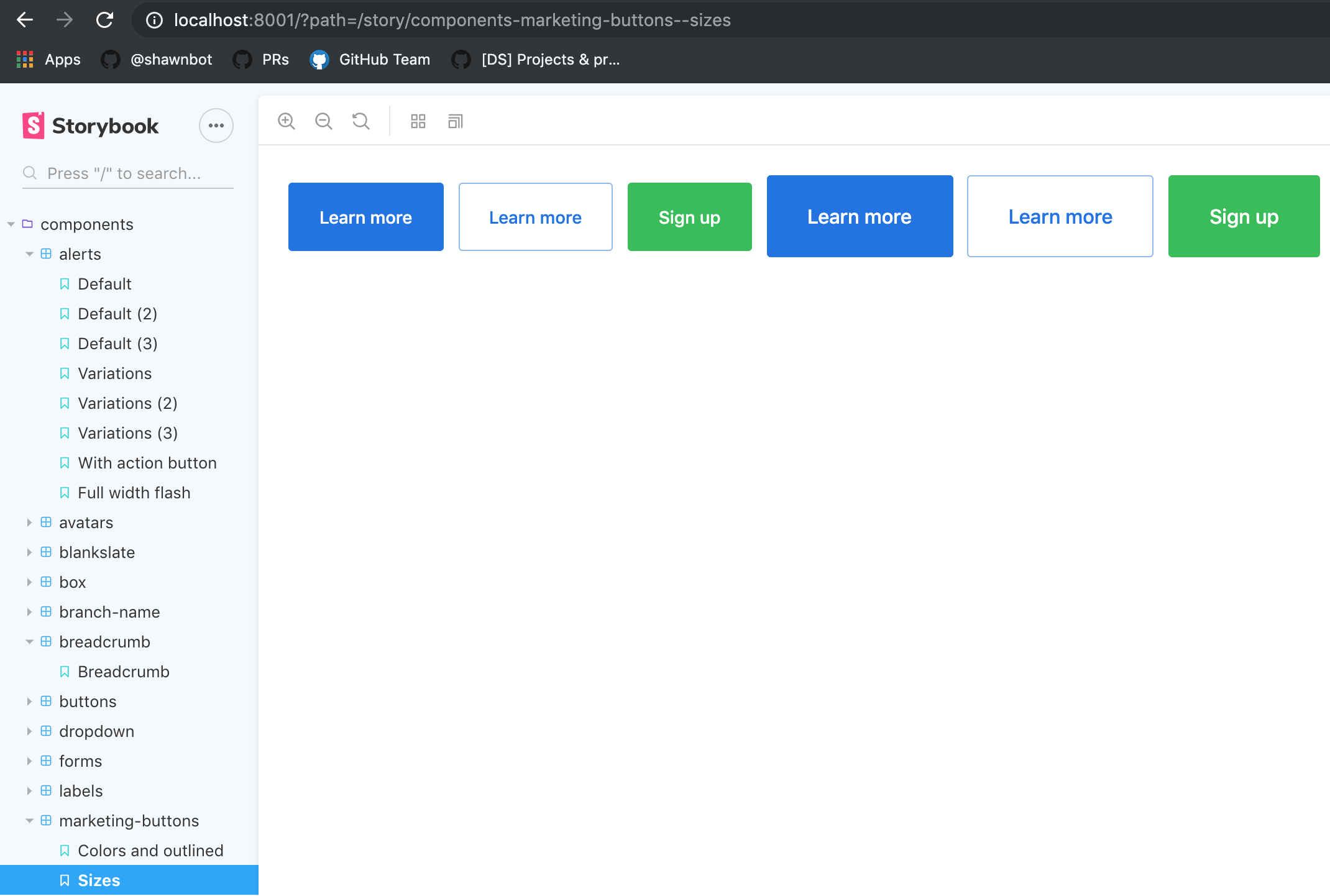
Task: Collapse the alerts component group
Action: coord(80,254)
